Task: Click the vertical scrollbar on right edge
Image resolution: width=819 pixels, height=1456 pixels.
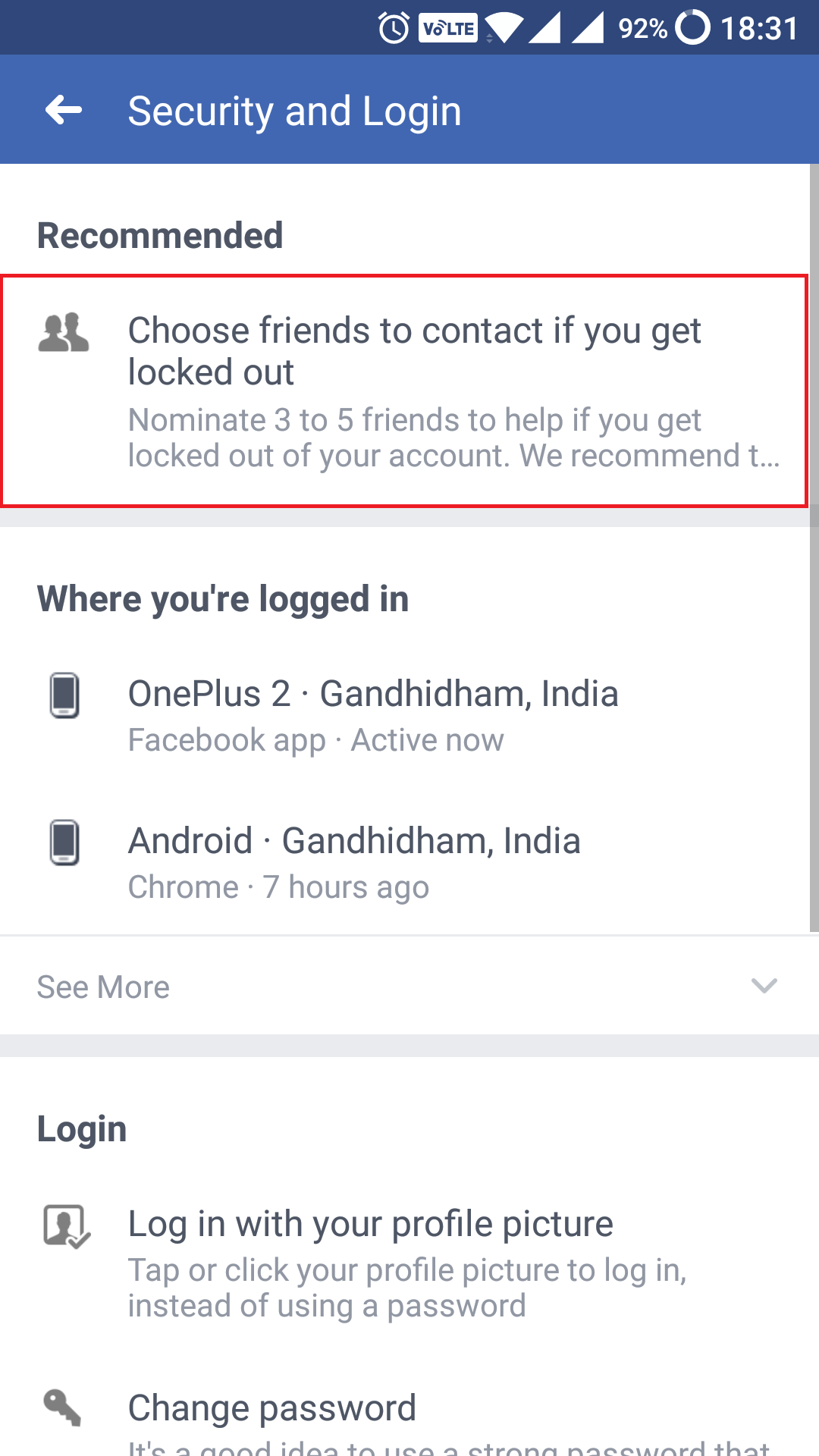Action: pyautogui.click(x=814, y=548)
